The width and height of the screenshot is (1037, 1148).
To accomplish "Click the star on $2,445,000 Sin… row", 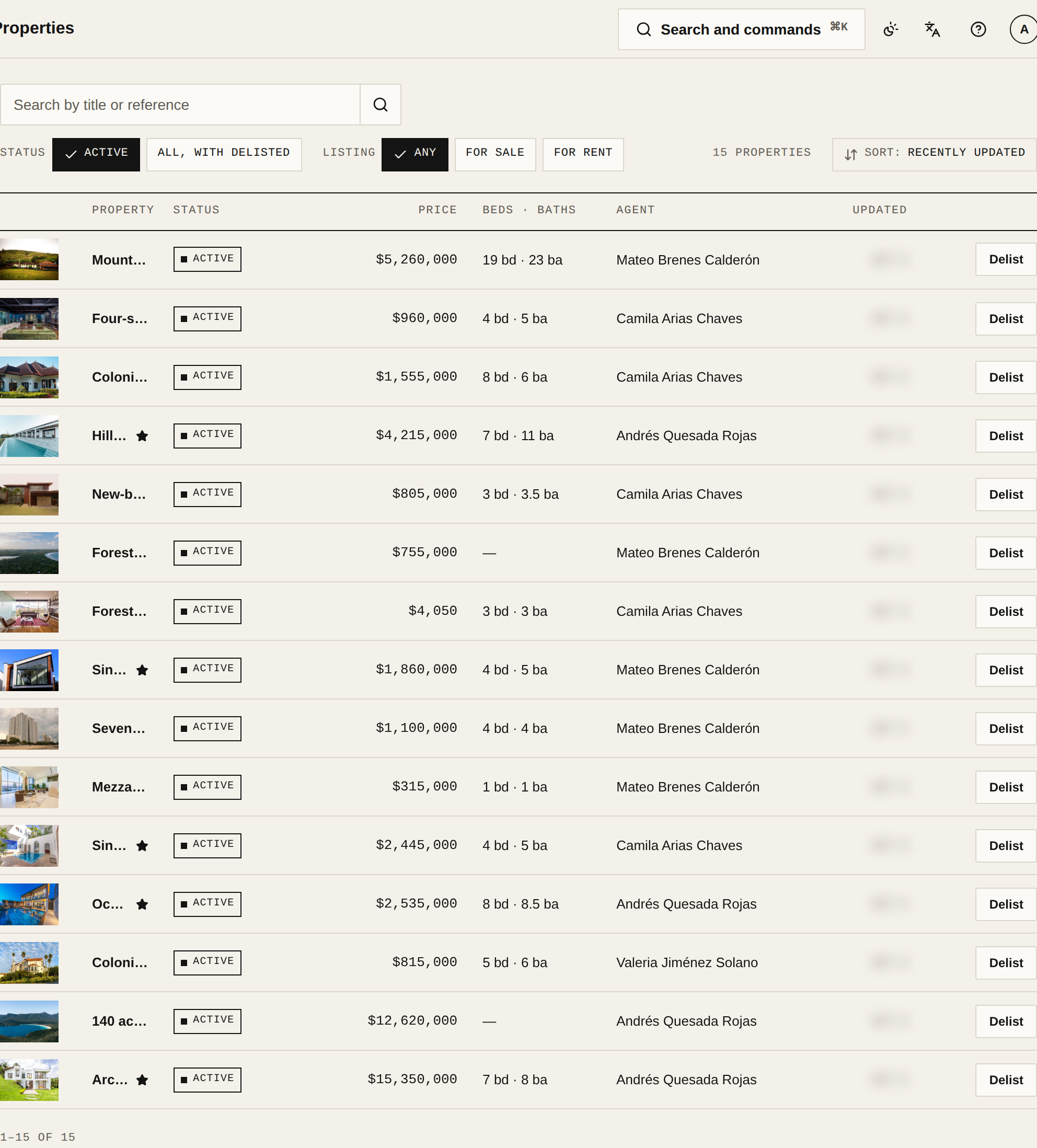I will coord(142,846).
